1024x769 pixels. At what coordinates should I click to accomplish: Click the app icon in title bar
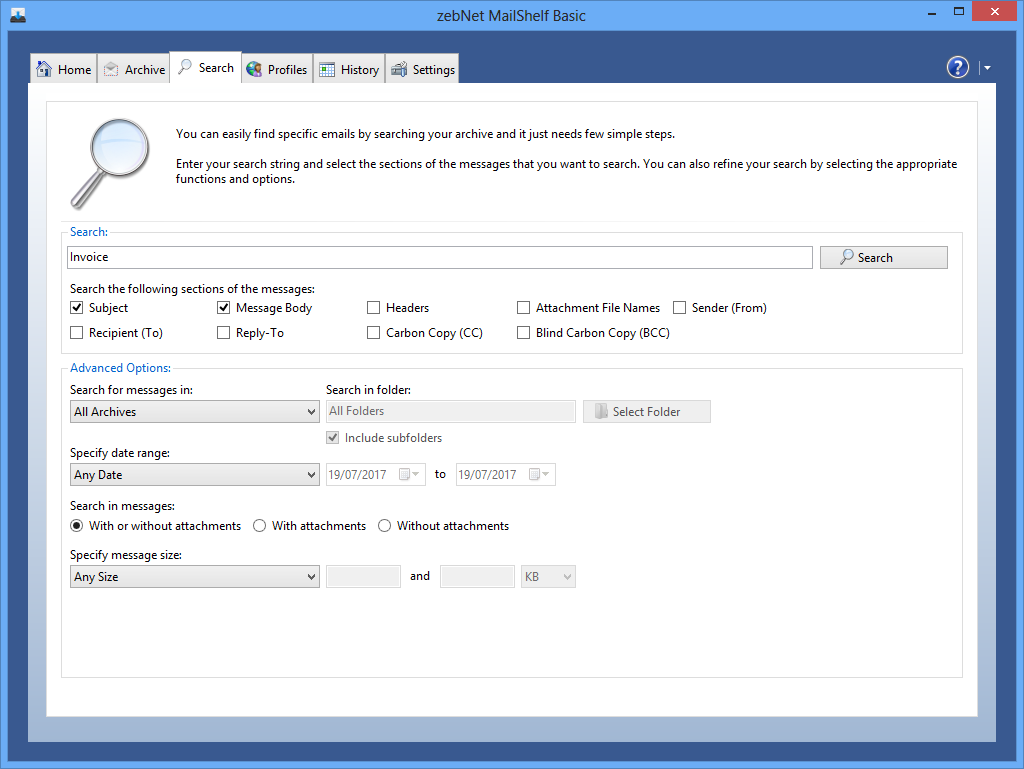coord(17,15)
